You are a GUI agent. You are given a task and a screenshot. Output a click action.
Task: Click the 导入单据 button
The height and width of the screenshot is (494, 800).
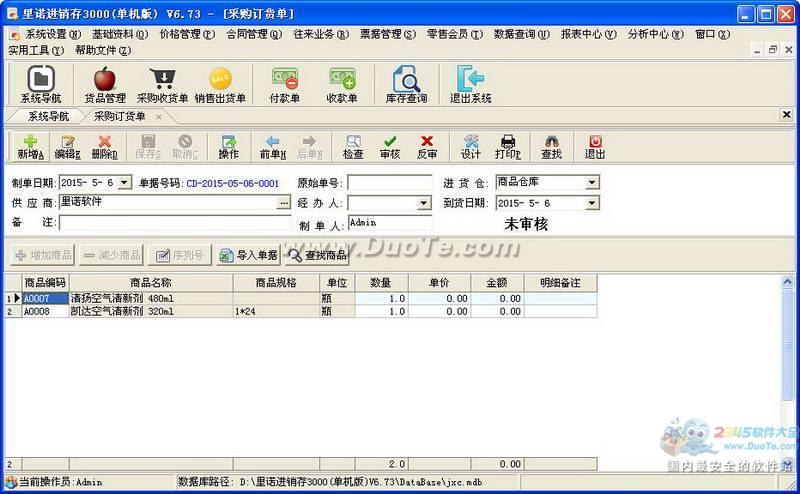[248, 255]
